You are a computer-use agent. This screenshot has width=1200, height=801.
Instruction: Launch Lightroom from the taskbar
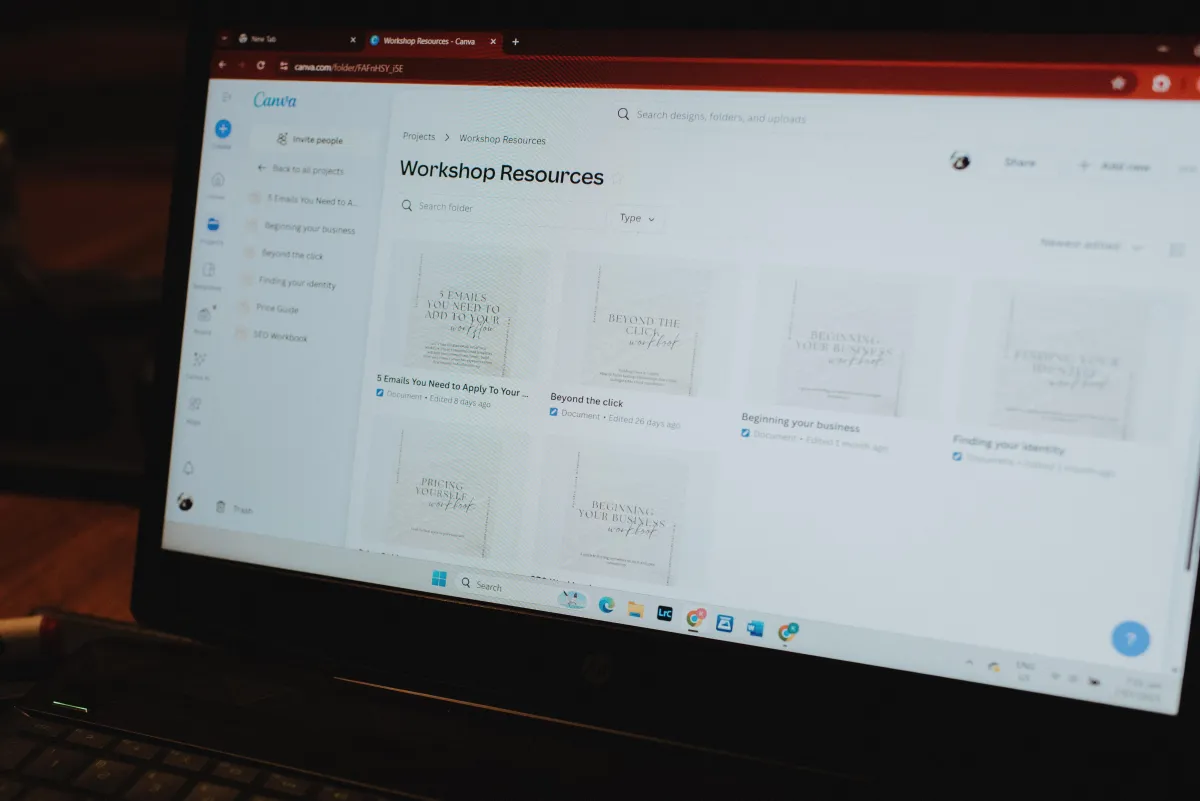(664, 614)
